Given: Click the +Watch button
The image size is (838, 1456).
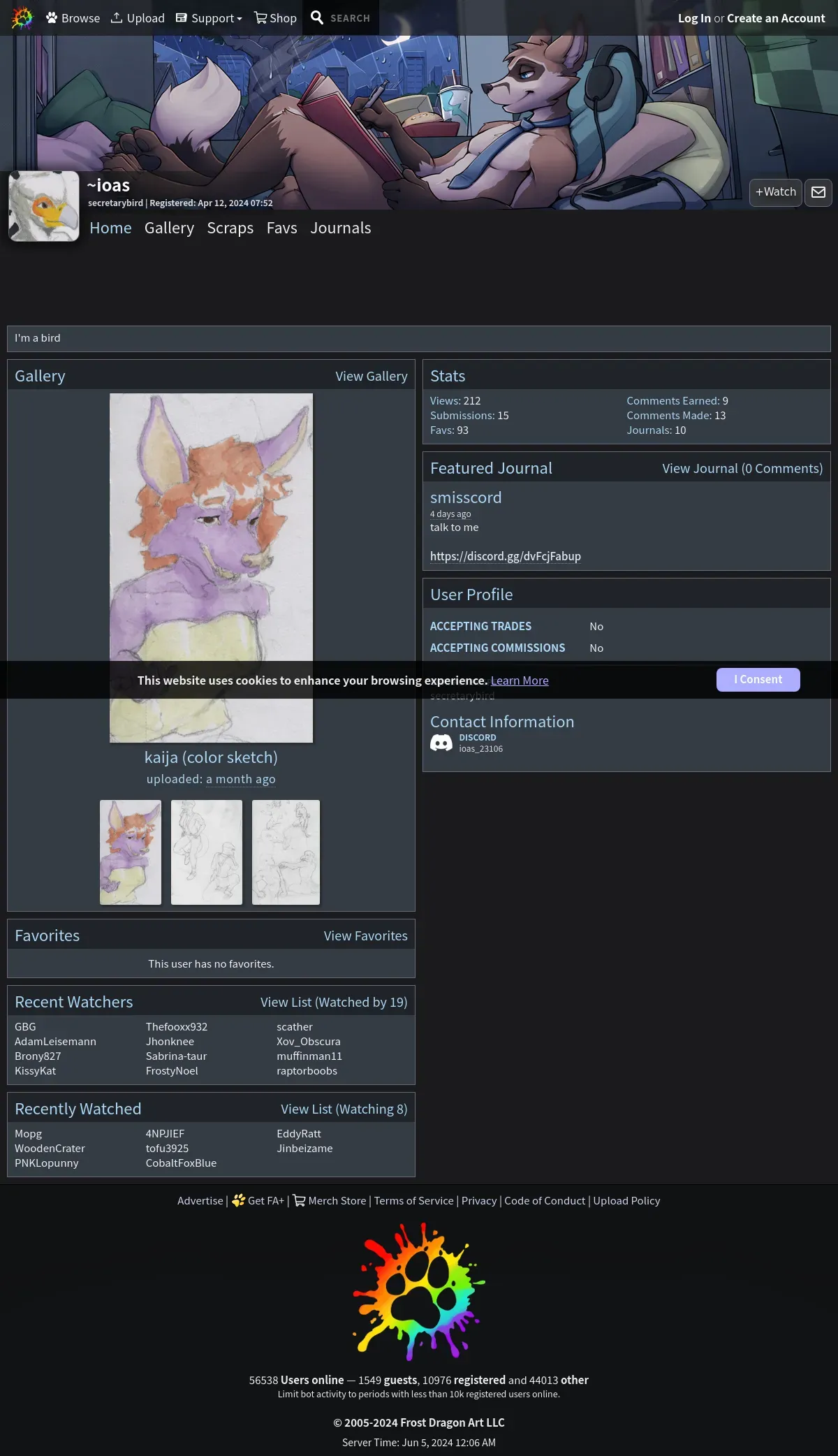Looking at the screenshot, I should [x=776, y=192].
